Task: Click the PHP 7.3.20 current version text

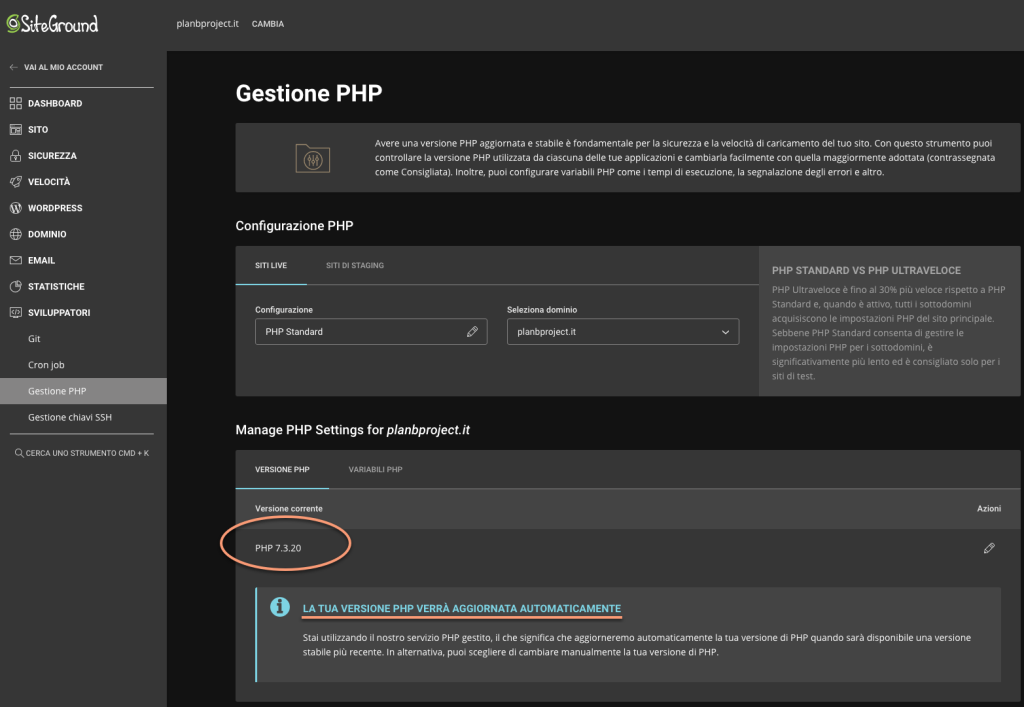Action: pyautogui.click(x=278, y=548)
